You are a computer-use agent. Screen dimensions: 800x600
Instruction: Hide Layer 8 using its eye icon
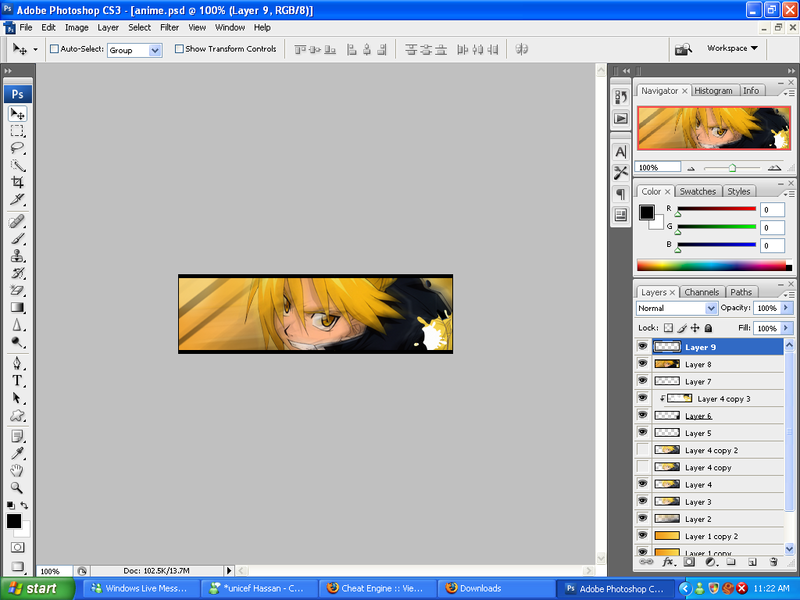tap(643, 365)
